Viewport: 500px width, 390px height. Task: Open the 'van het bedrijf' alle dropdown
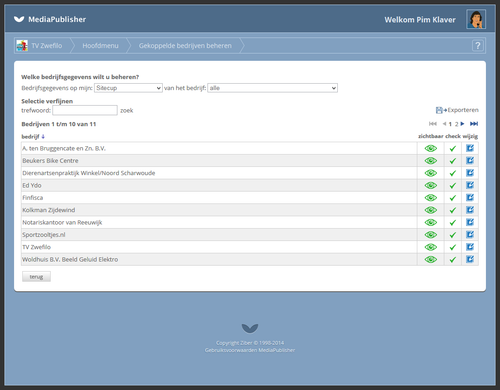tap(272, 88)
